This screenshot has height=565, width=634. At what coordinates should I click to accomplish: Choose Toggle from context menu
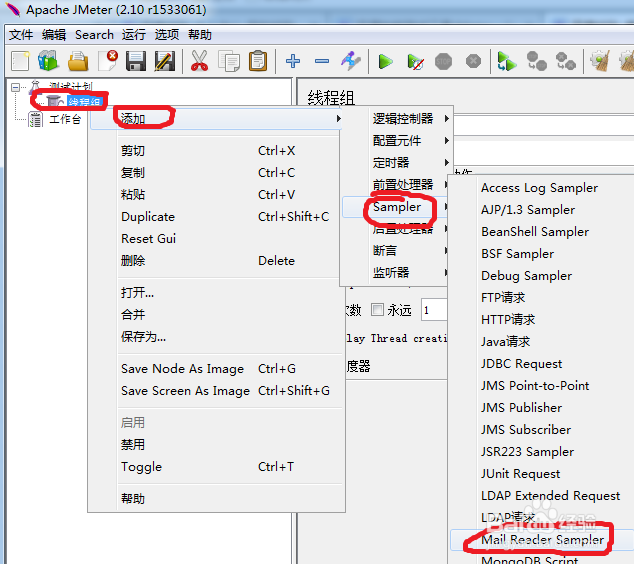point(216,467)
